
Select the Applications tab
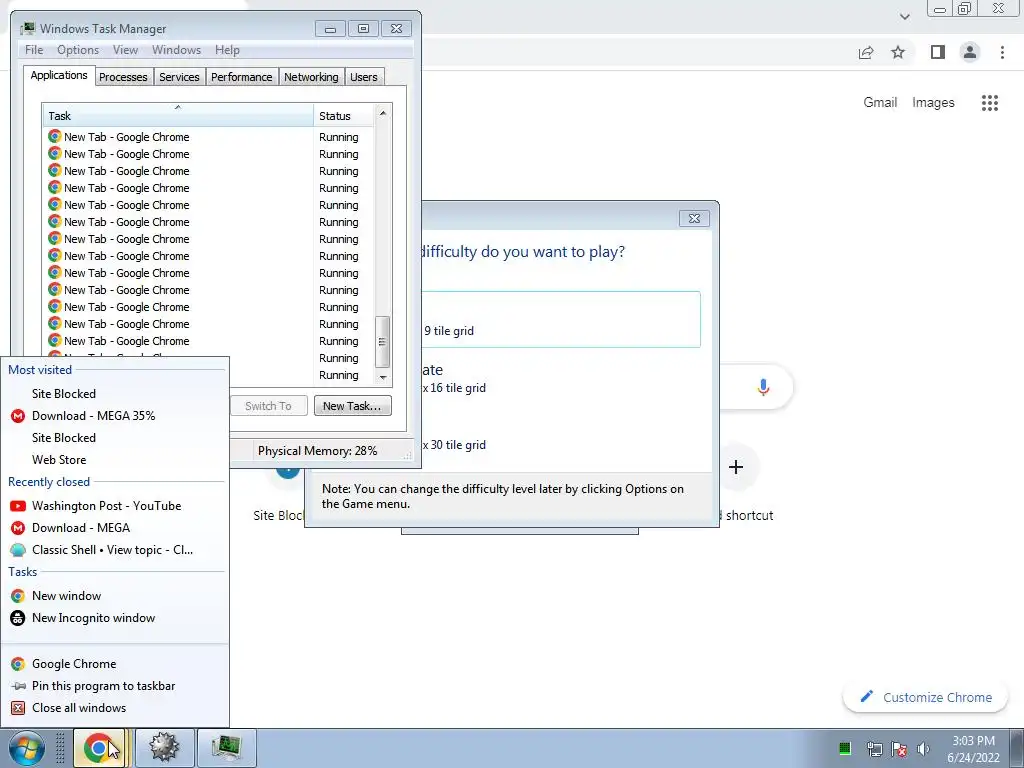click(x=59, y=75)
